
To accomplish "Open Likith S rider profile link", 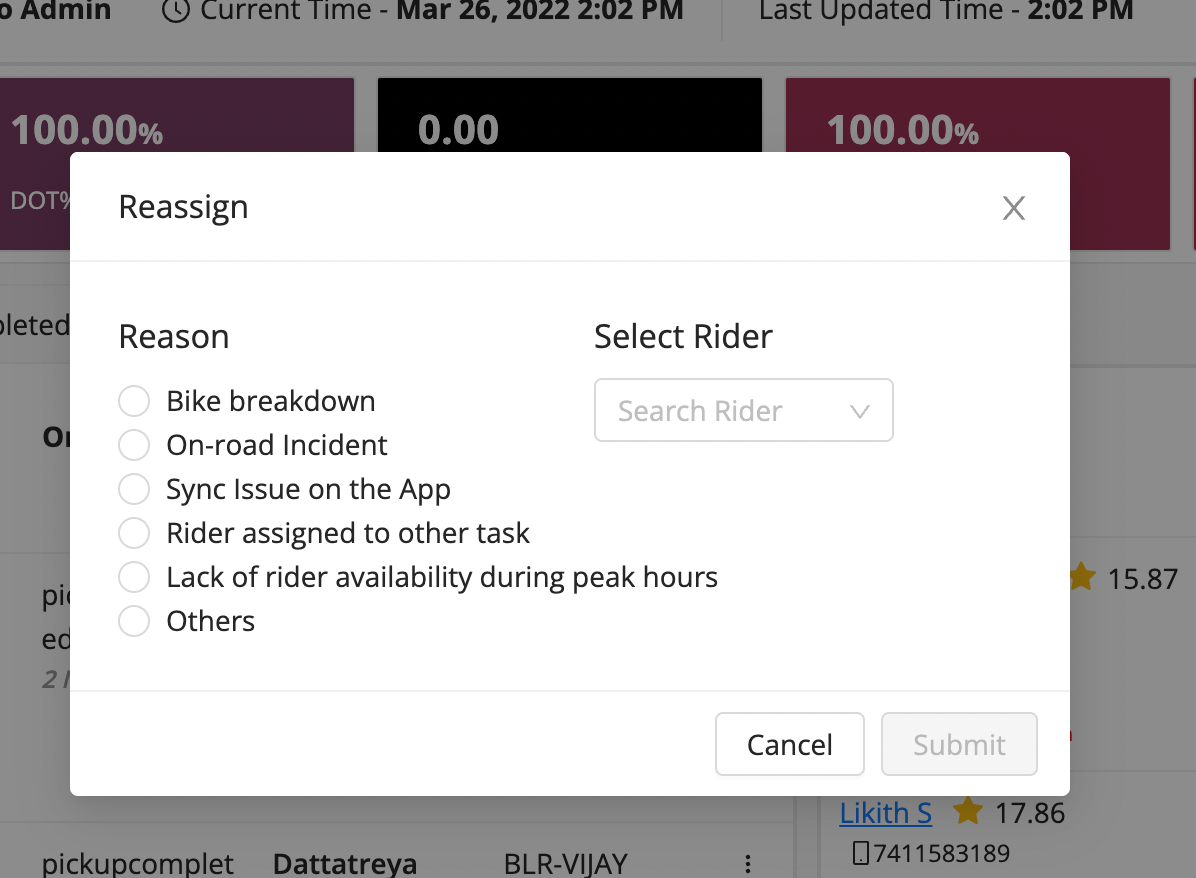I will (x=886, y=813).
